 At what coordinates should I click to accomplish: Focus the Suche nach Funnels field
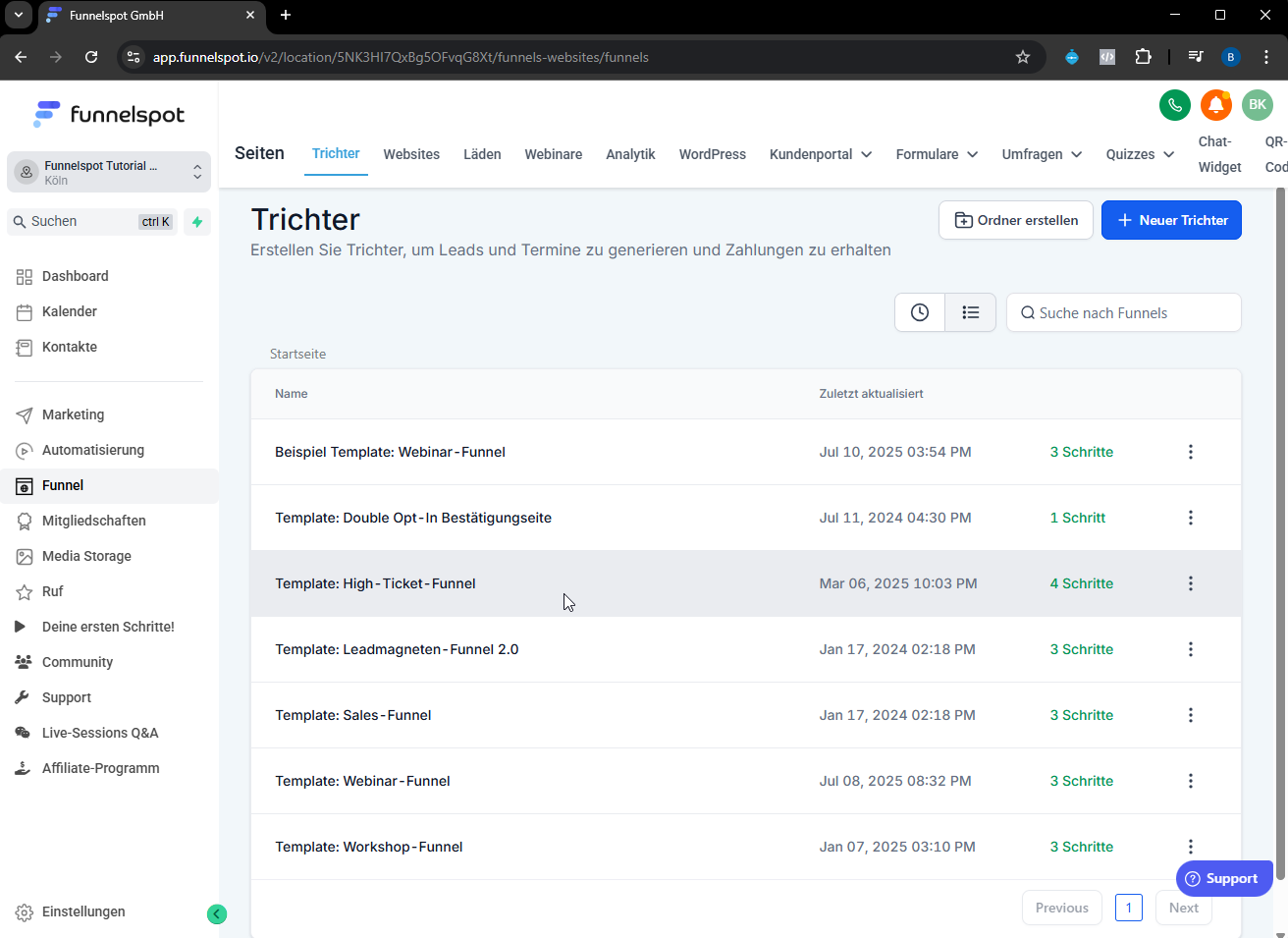coord(1124,312)
